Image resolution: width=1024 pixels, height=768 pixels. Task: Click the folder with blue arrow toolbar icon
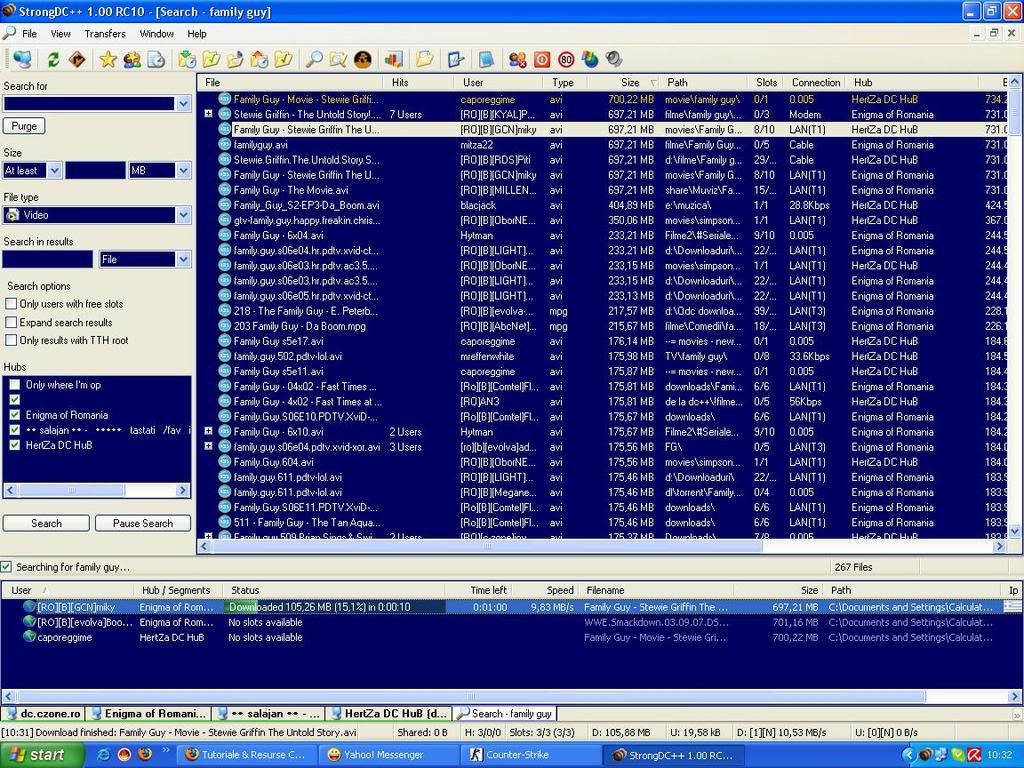point(235,59)
